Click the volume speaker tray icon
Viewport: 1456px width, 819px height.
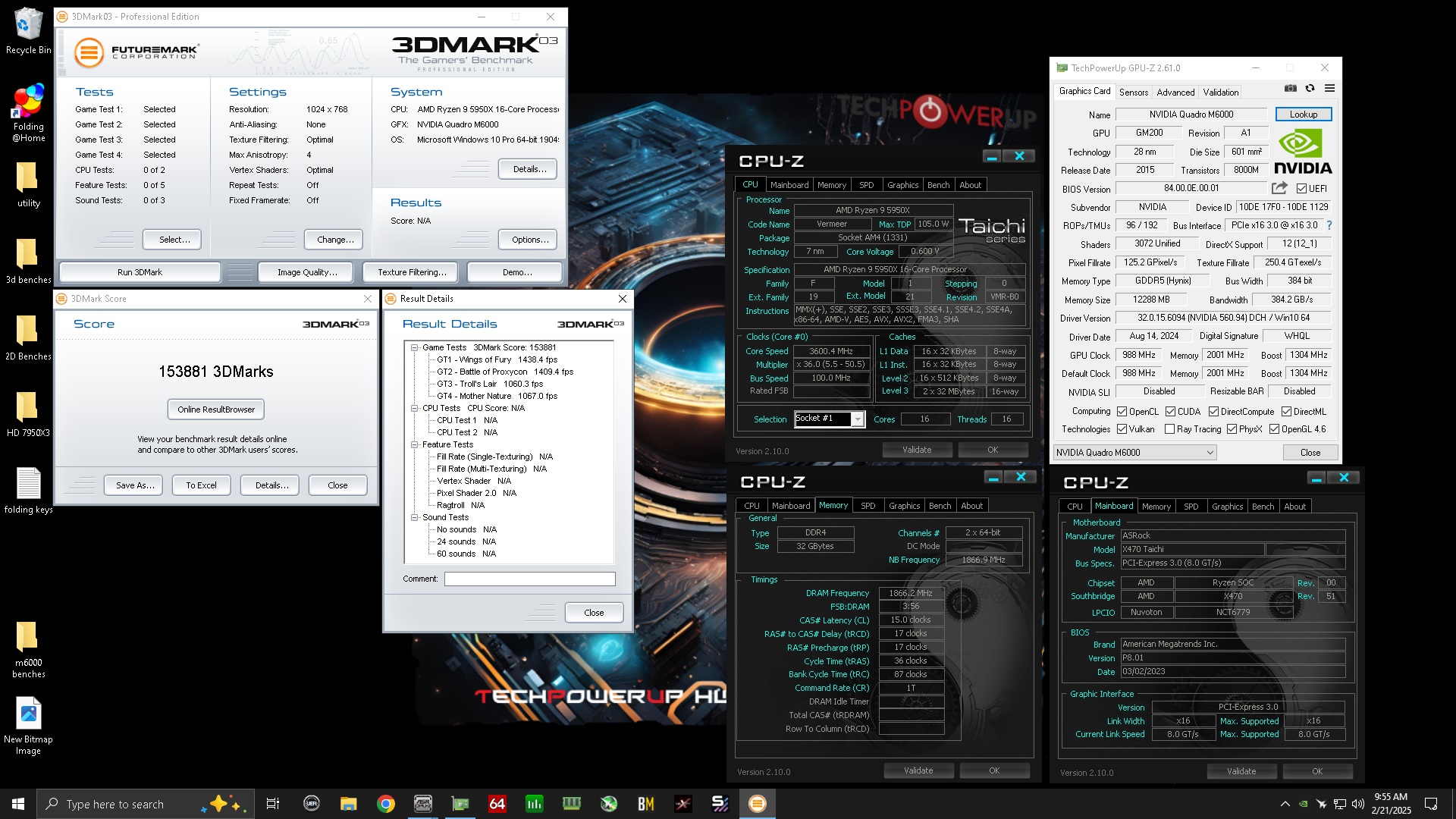[1357, 804]
